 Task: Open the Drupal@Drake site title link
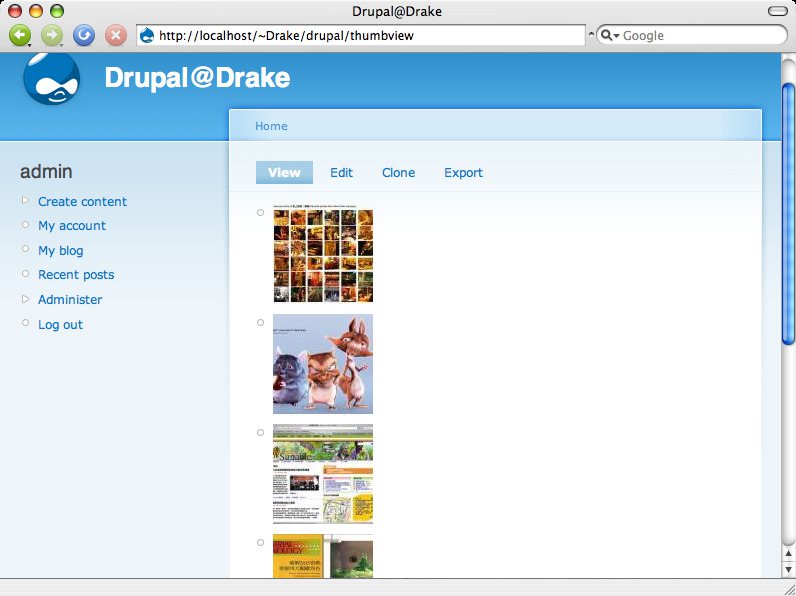197,78
